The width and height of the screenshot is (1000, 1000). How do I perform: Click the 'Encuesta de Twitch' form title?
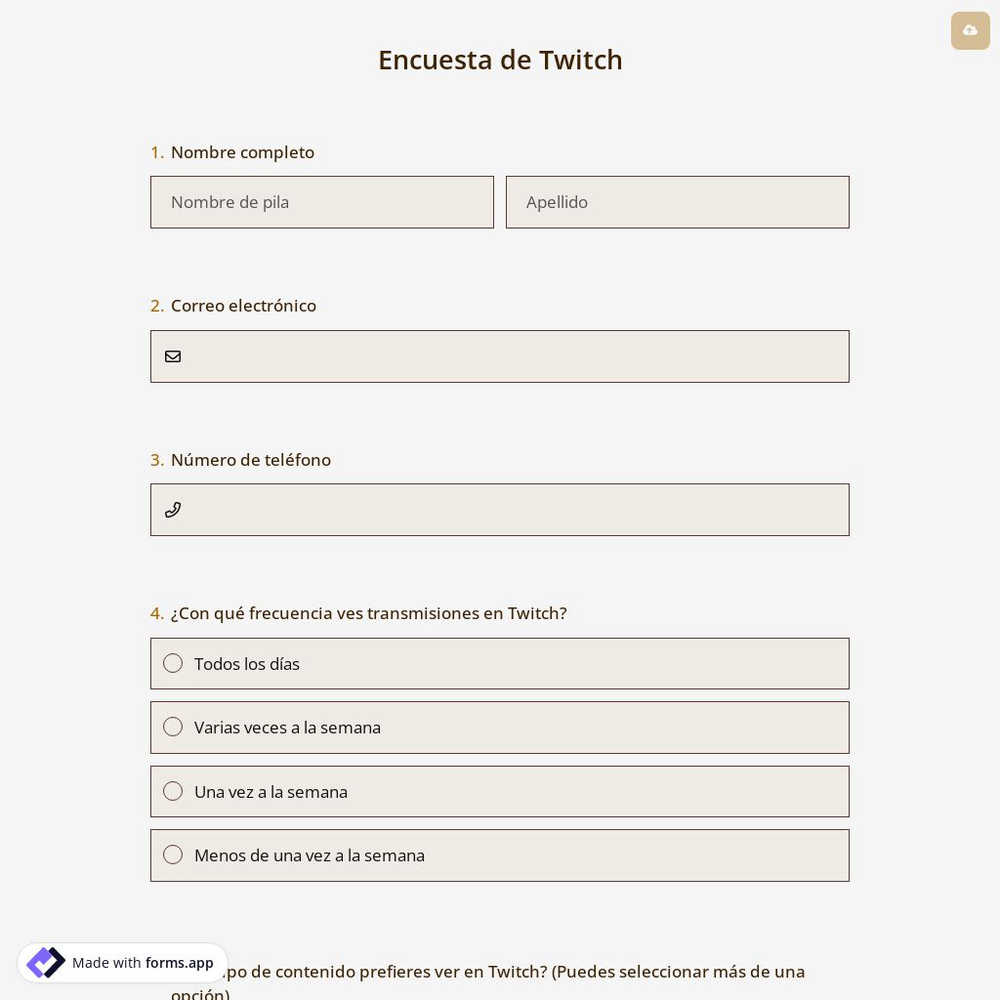point(500,60)
